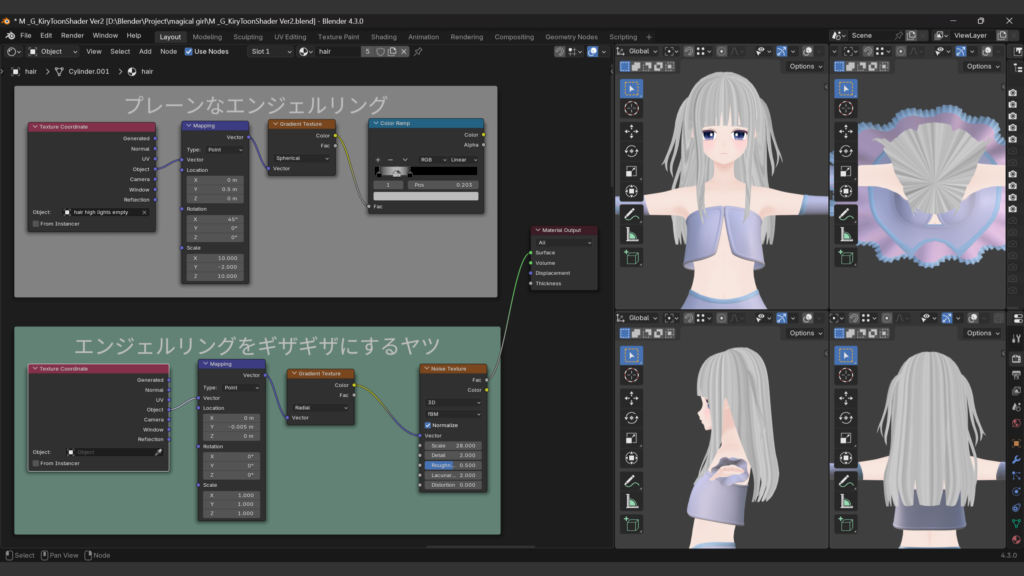1024x576 pixels.
Task: Open Options in the top-left viewport
Action: click(805, 66)
